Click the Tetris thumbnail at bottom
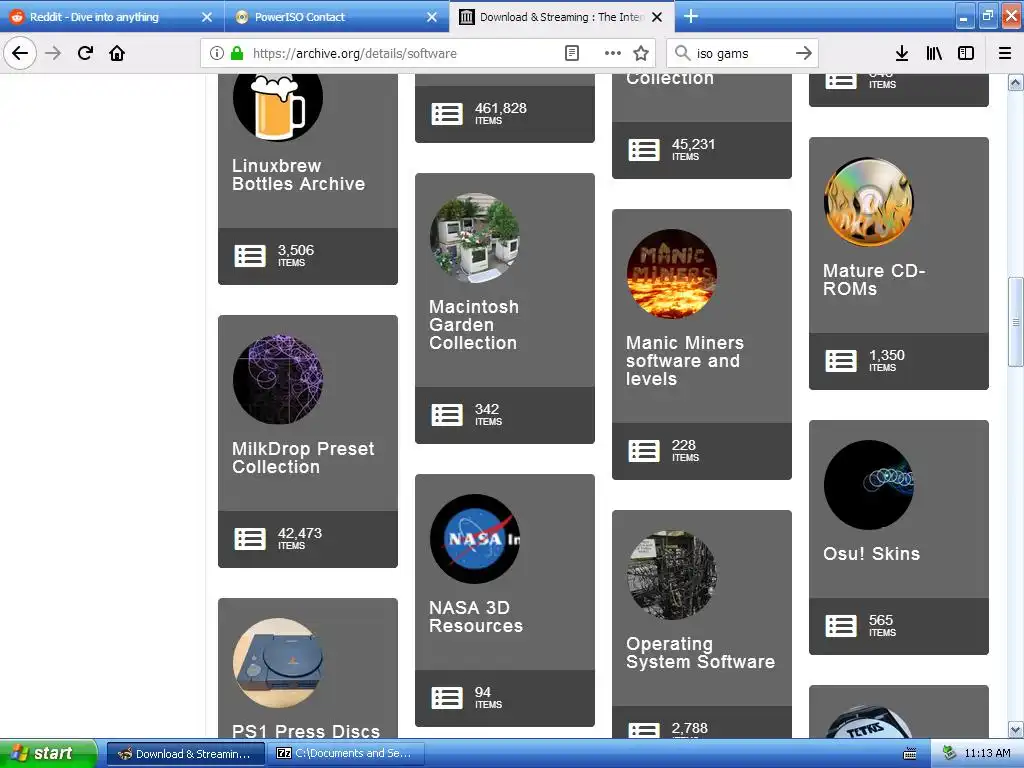Viewport: 1024px width, 768px height. (x=869, y=722)
